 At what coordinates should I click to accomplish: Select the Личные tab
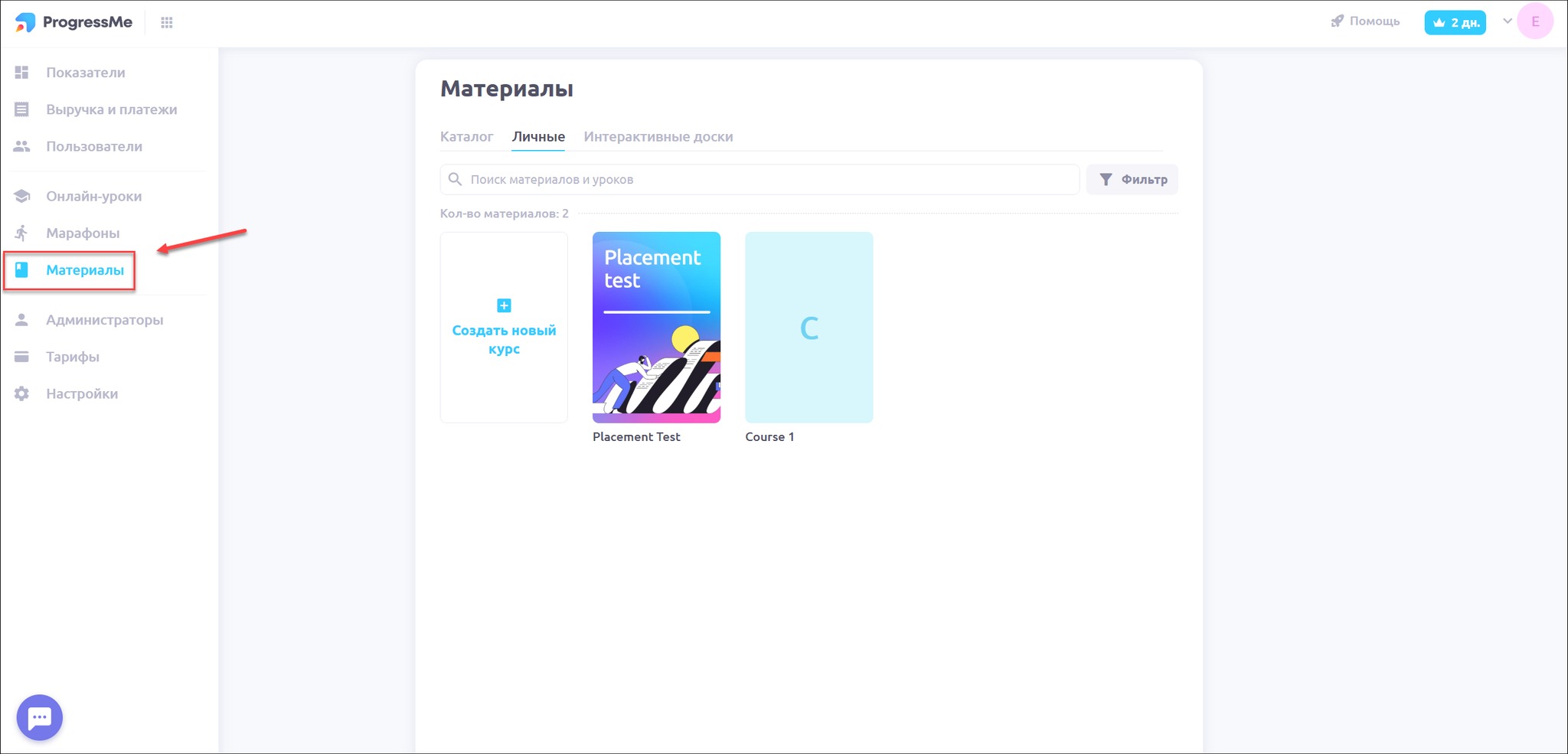[x=538, y=137]
